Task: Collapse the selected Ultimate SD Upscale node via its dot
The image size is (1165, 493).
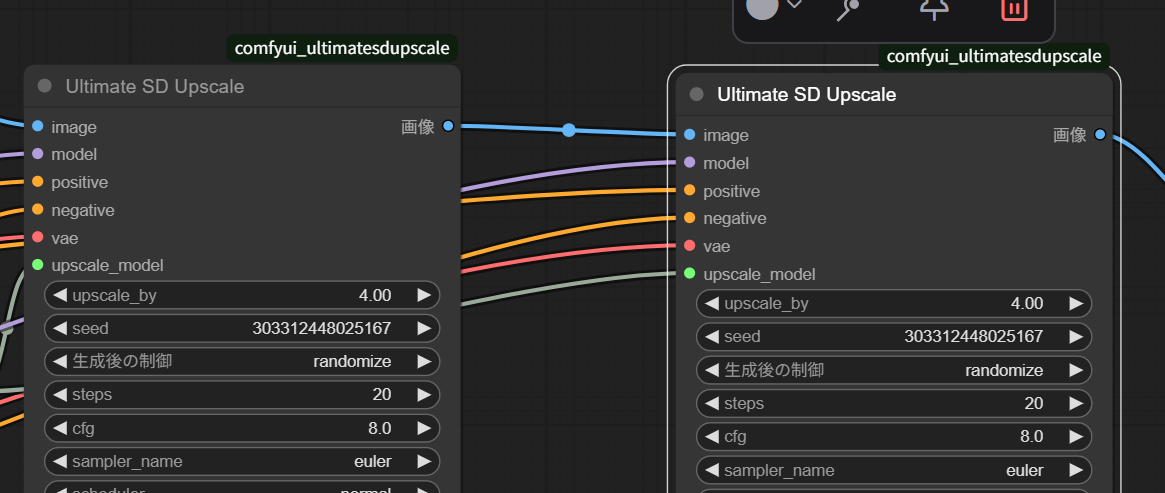Action: coord(696,94)
